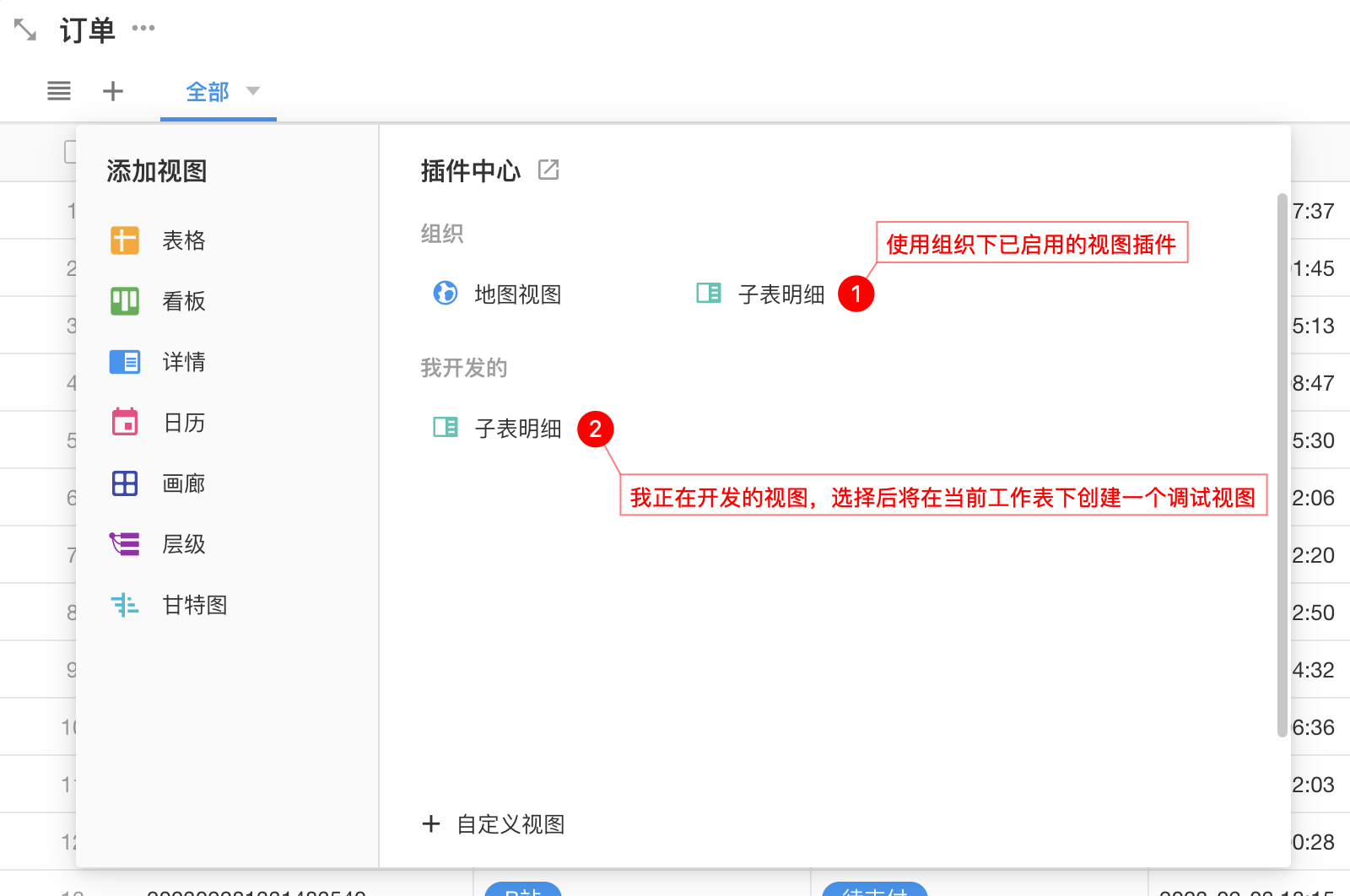The width and height of the screenshot is (1350, 896).
Task: Click the 自定义视图 link
Action: [510, 824]
